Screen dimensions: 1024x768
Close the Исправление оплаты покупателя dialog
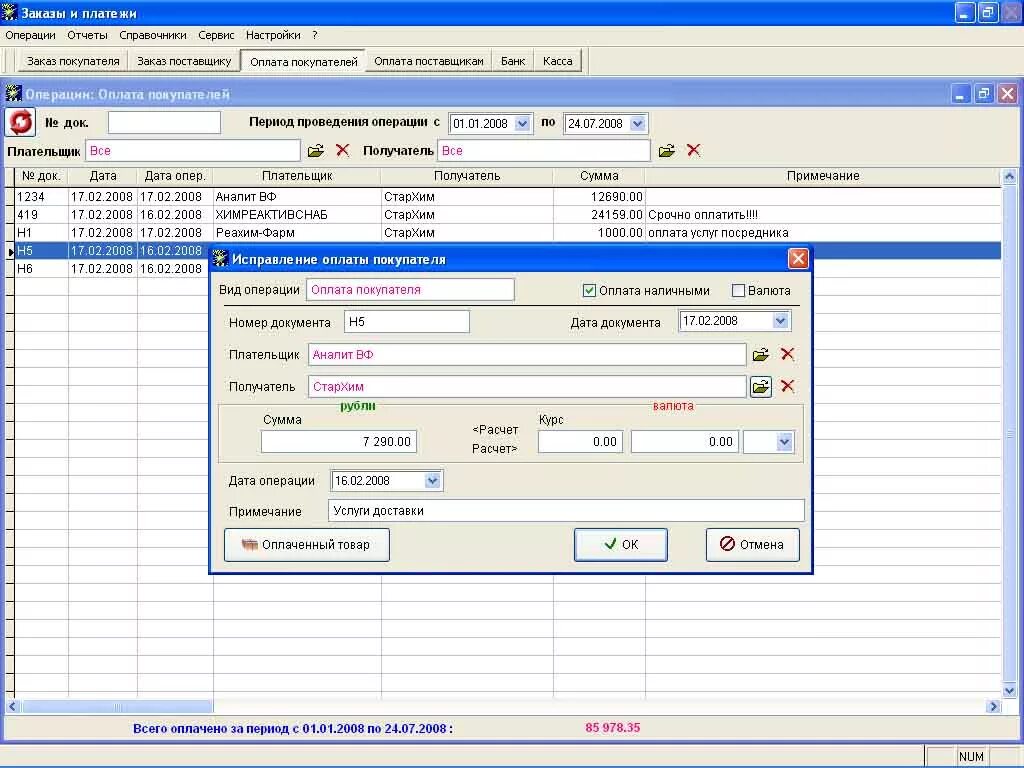click(x=798, y=259)
